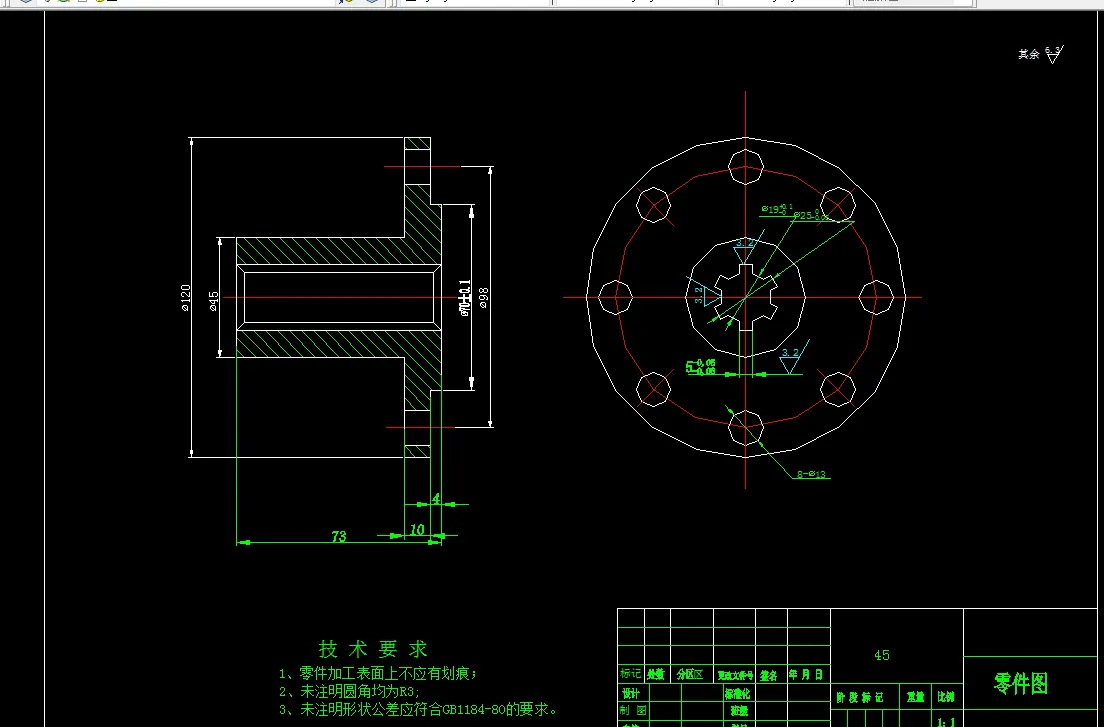Select the bolt hole on the left centerline
This screenshot has height=727, width=1104.
point(615,297)
